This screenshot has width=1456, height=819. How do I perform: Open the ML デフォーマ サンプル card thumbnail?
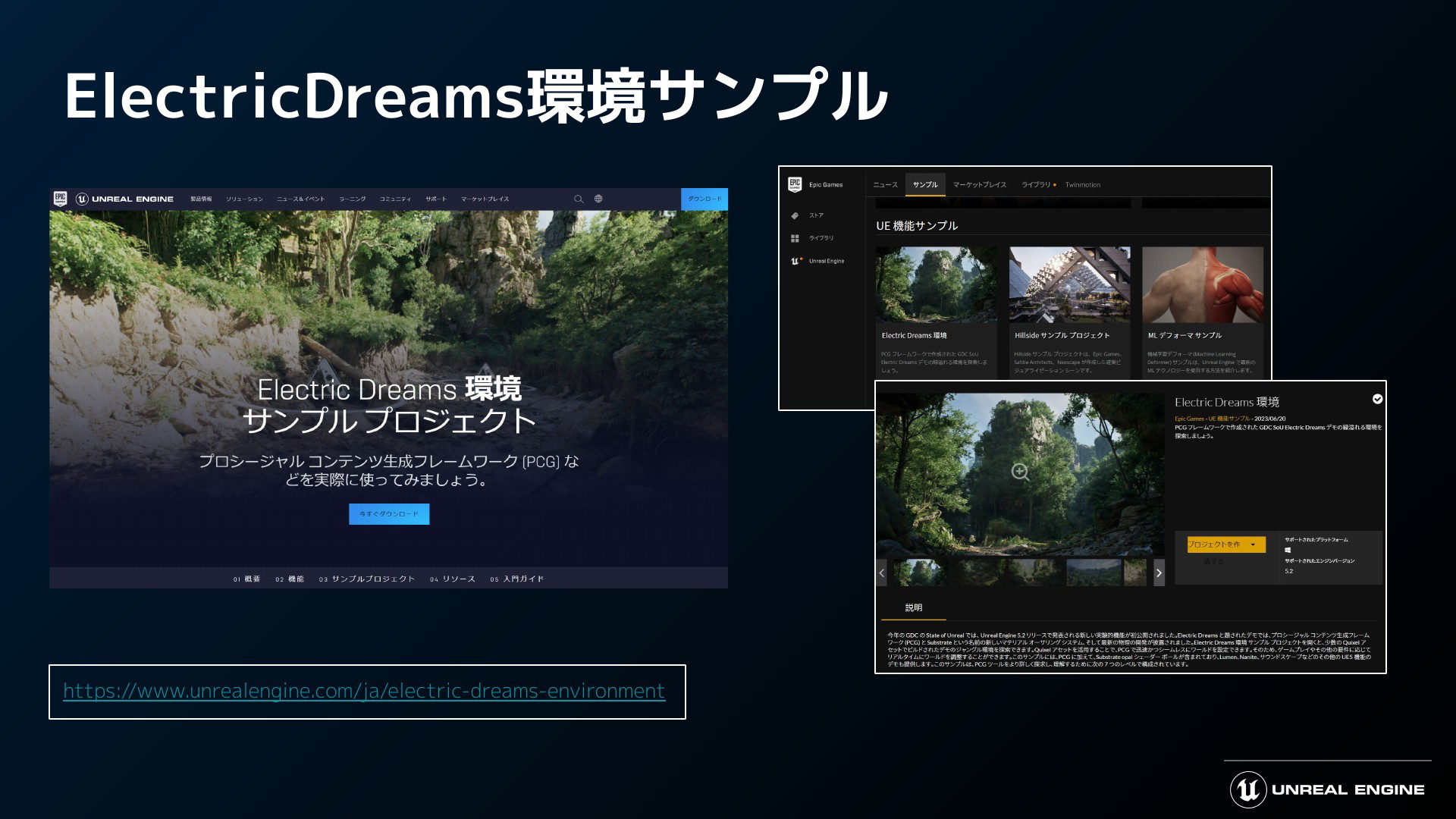(x=1203, y=284)
